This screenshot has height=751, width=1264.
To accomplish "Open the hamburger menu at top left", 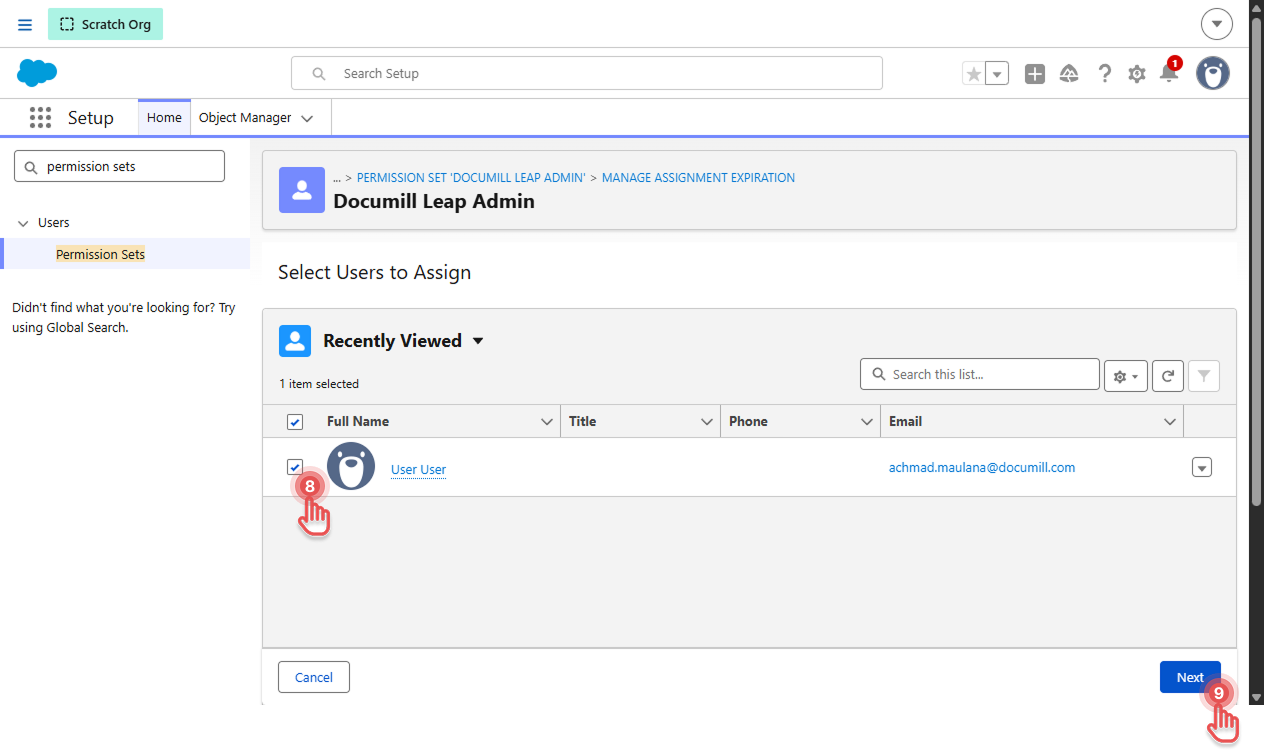I will pyautogui.click(x=25, y=24).
